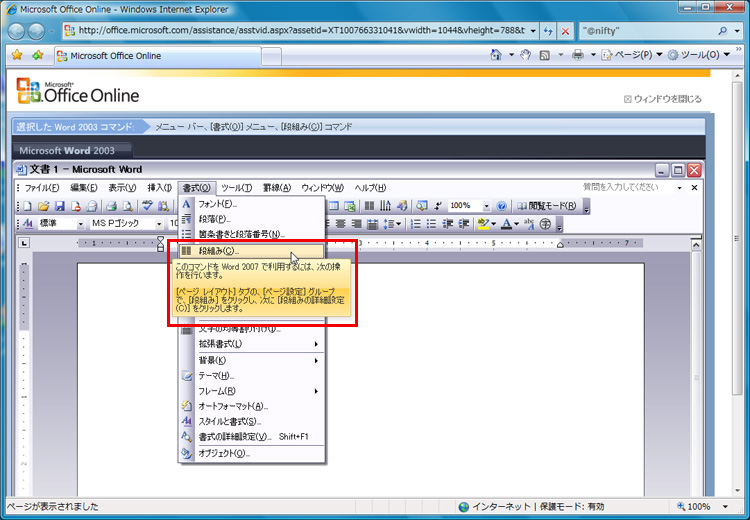Screen dimensions: 750x520
Task: Click the distributed alignment icon
Action: [x=373, y=223]
